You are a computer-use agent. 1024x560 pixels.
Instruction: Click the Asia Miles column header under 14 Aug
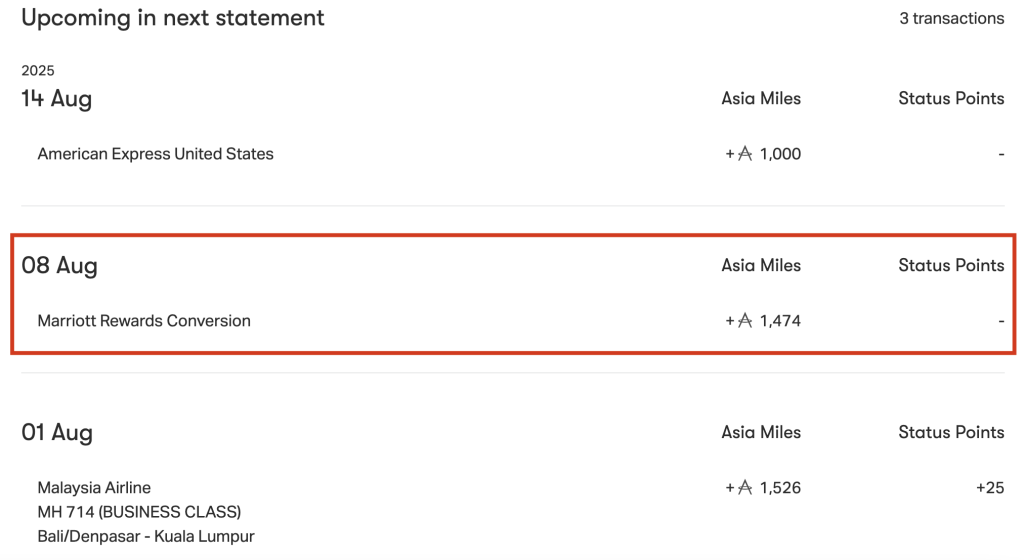point(761,99)
